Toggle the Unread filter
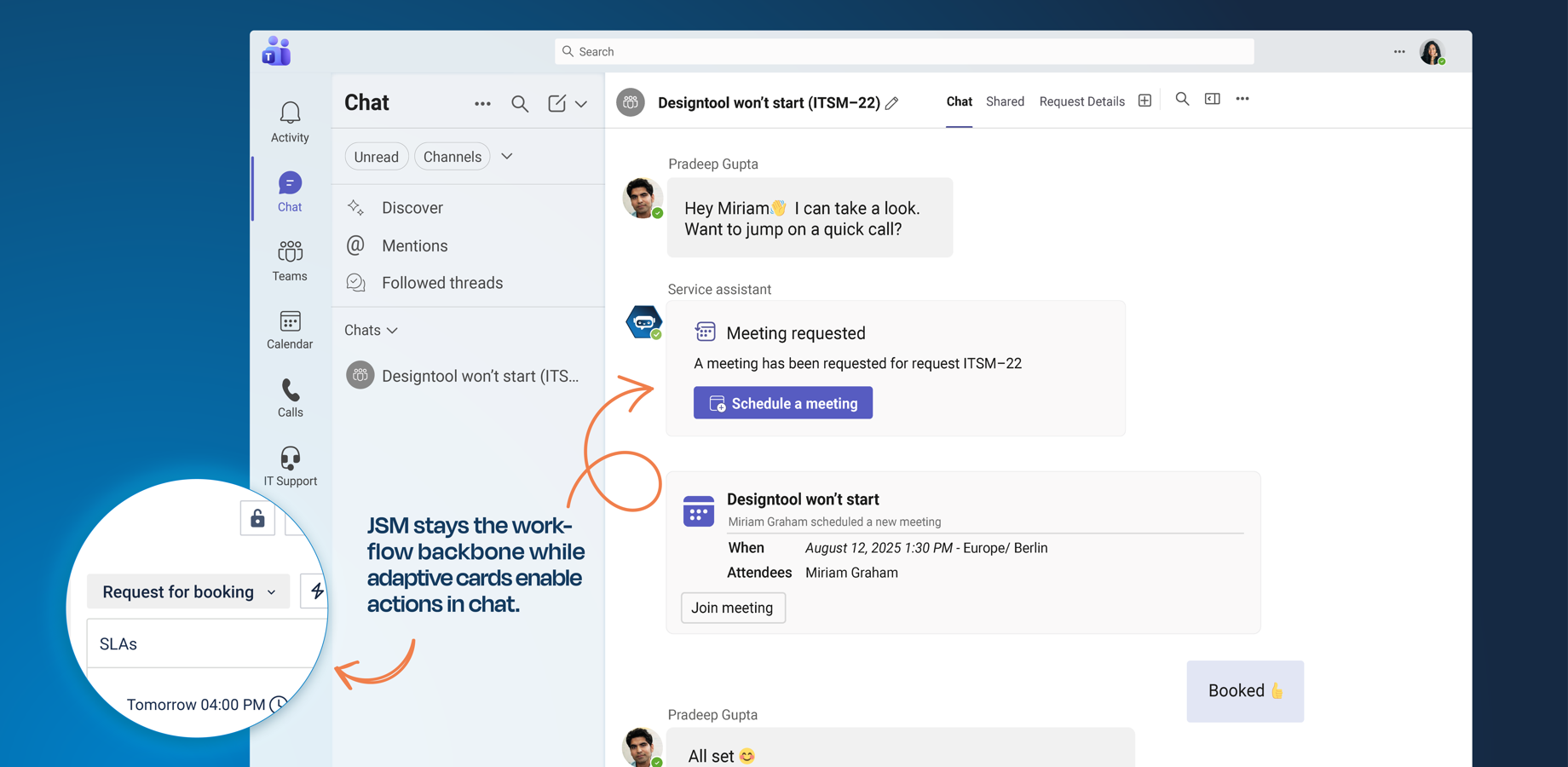 click(376, 156)
